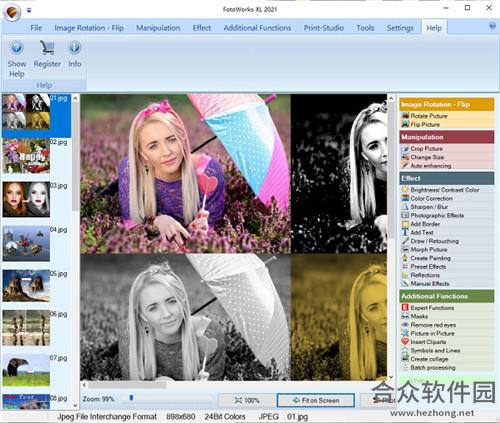
Task: Click thumbnail list scroll down arrow
Action: pyautogui.click(x=75, y=406)
